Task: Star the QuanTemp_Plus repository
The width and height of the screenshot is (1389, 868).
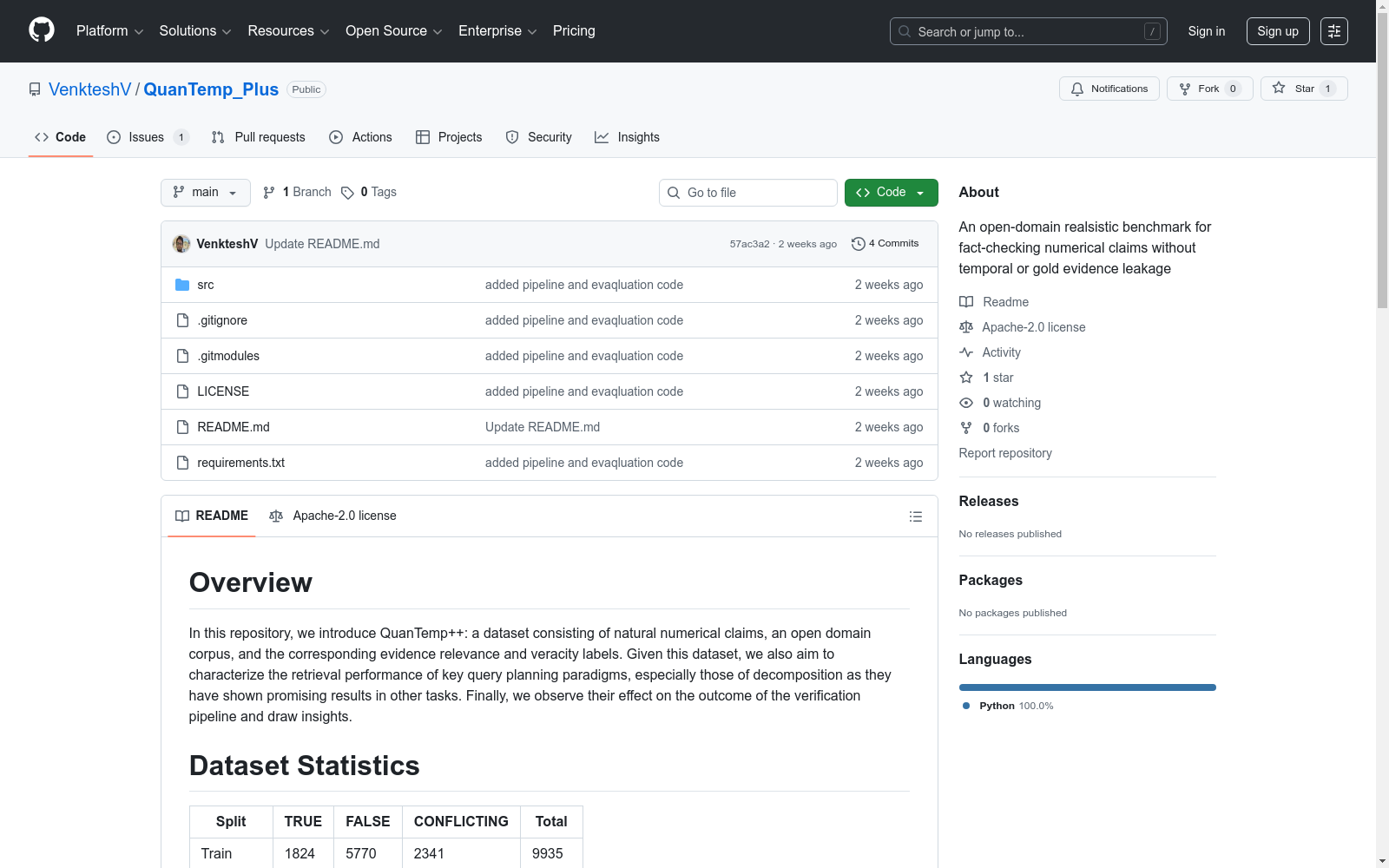Action: (x=1304, y=89)
